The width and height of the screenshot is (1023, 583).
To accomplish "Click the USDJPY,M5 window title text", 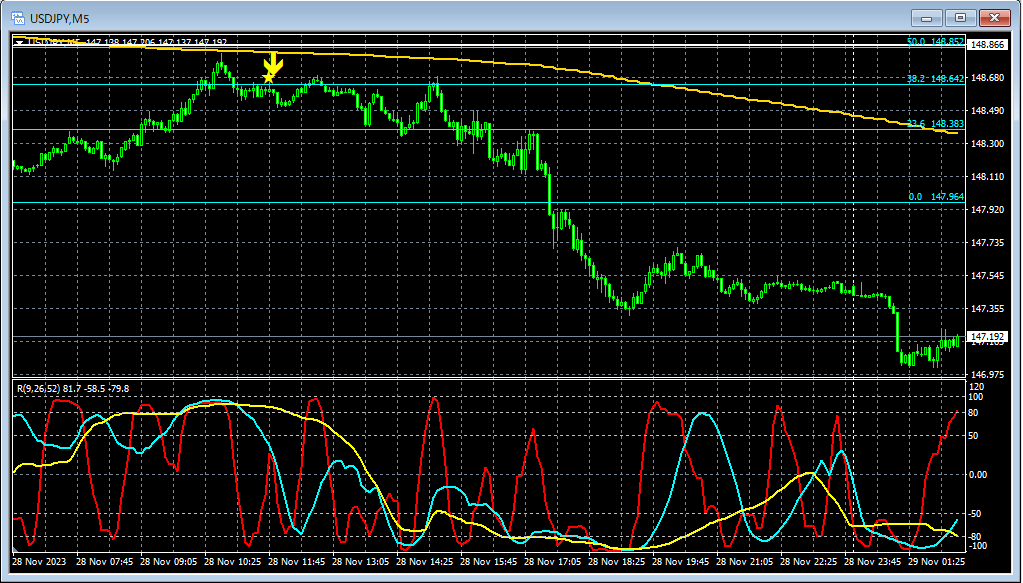I will click(59, 19).
